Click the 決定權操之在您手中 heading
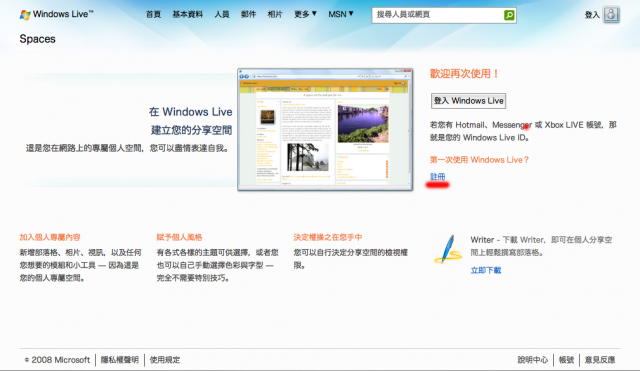Viewport: 640px width, 371px height. (x=328, y=237)
